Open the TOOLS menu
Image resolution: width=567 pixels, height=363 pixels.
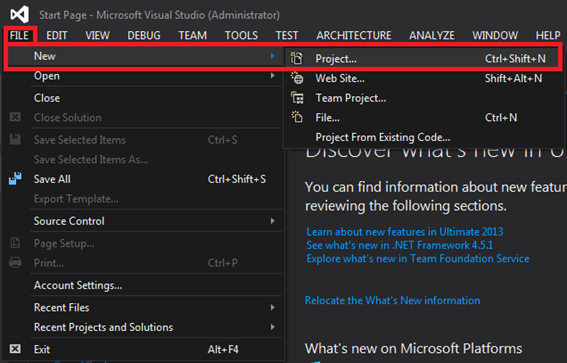(x=241, y=35)
